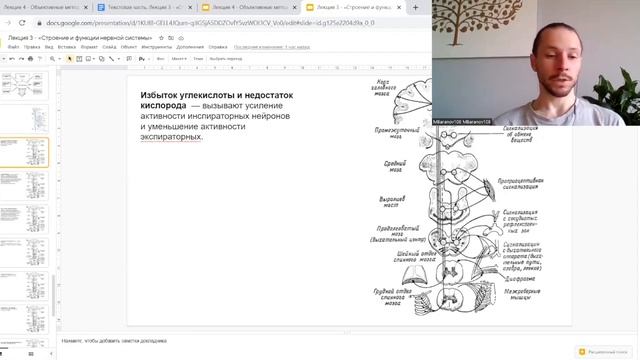The image size is (640, 360).
Task: Open the Справка menu
Action: pyautogui.click(x=218, y=47)
